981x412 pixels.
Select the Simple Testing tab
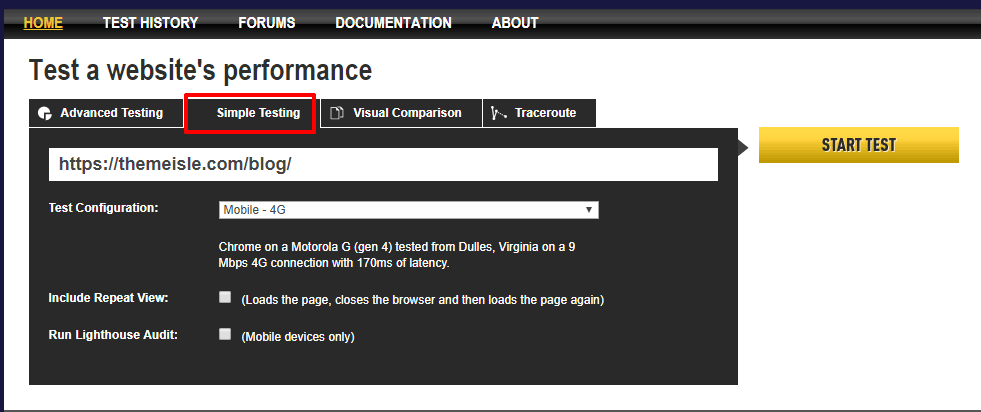pyautogui.click(x=250, y=113)
